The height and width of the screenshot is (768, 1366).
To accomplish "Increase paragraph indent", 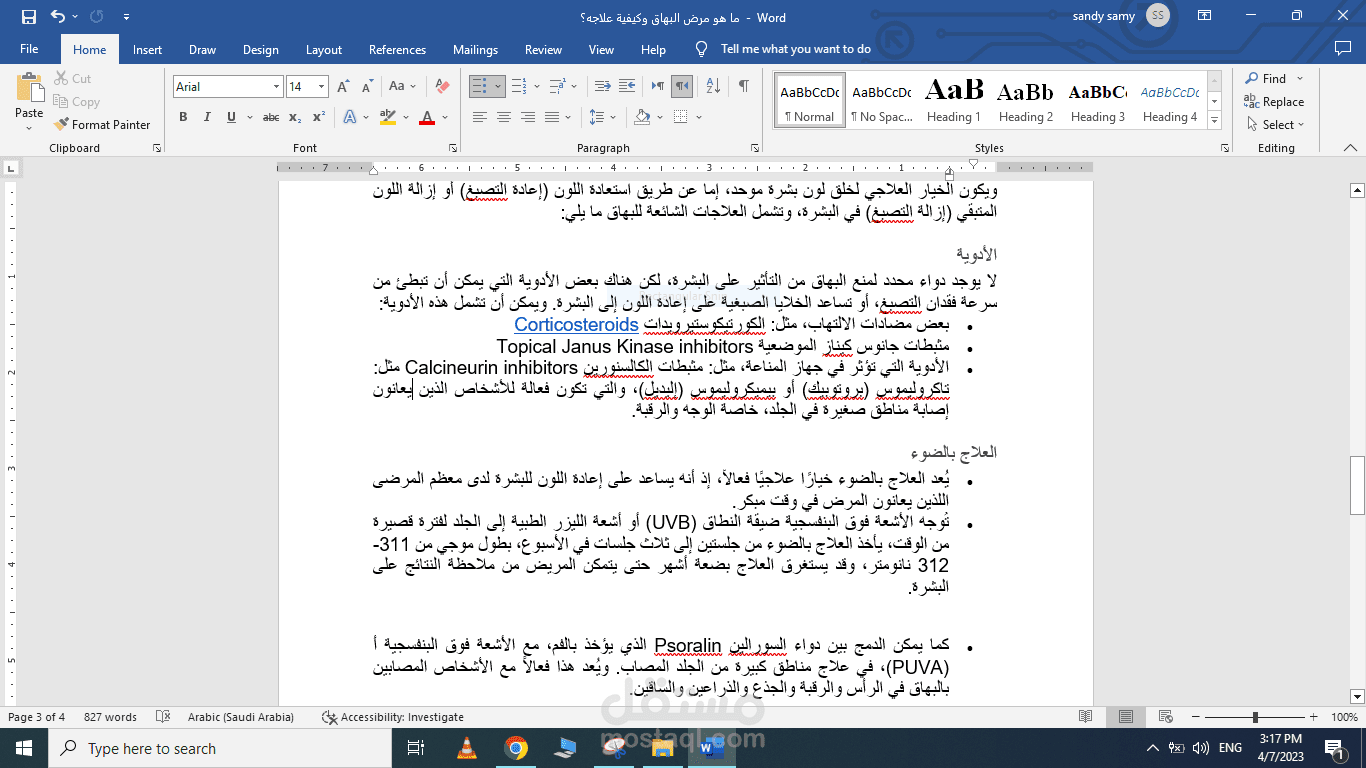I will pyautogui.click(x=626, y=86).
